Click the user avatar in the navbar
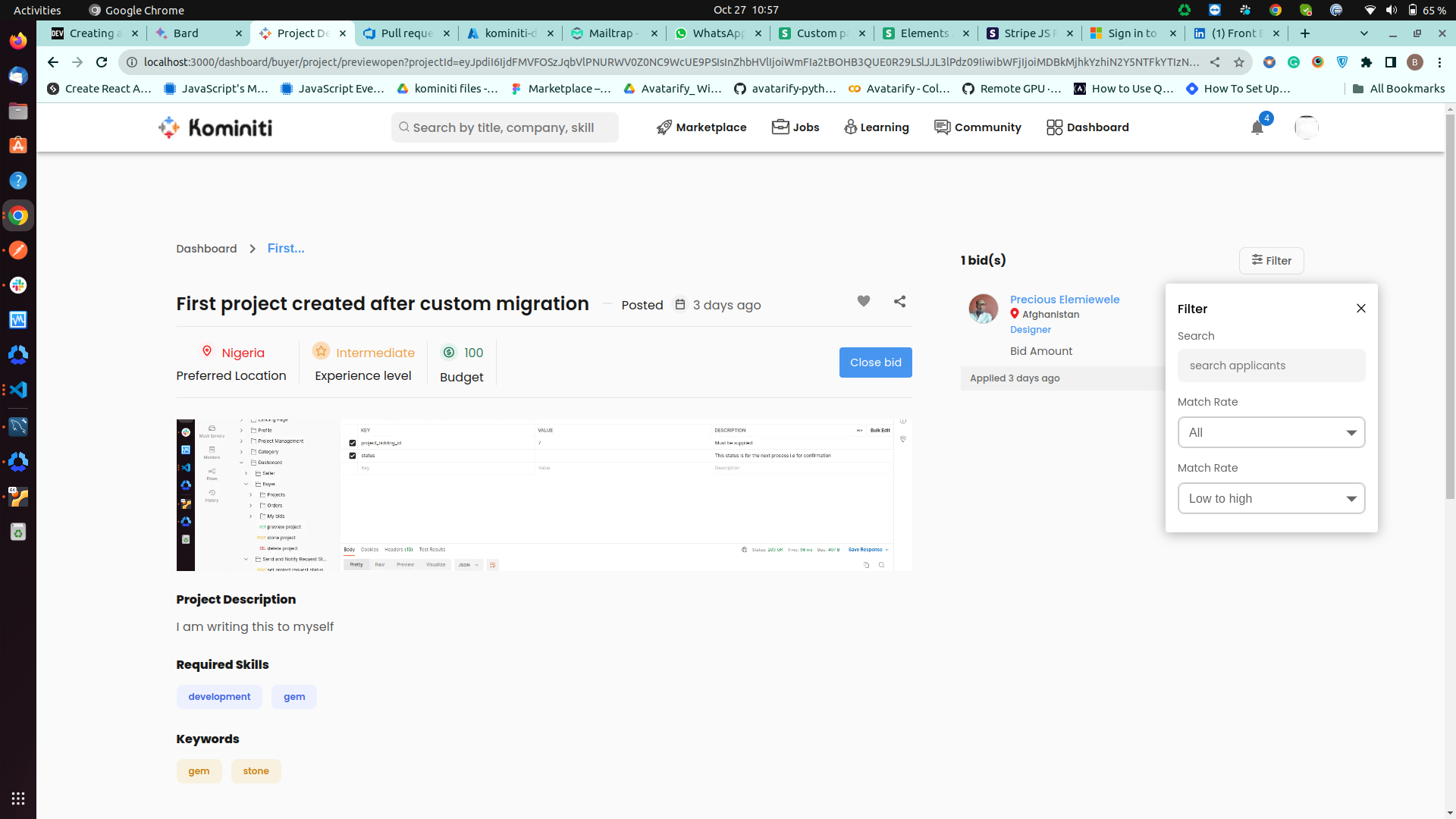This screenshot has width=1456, height=819. pos(1306,127)
